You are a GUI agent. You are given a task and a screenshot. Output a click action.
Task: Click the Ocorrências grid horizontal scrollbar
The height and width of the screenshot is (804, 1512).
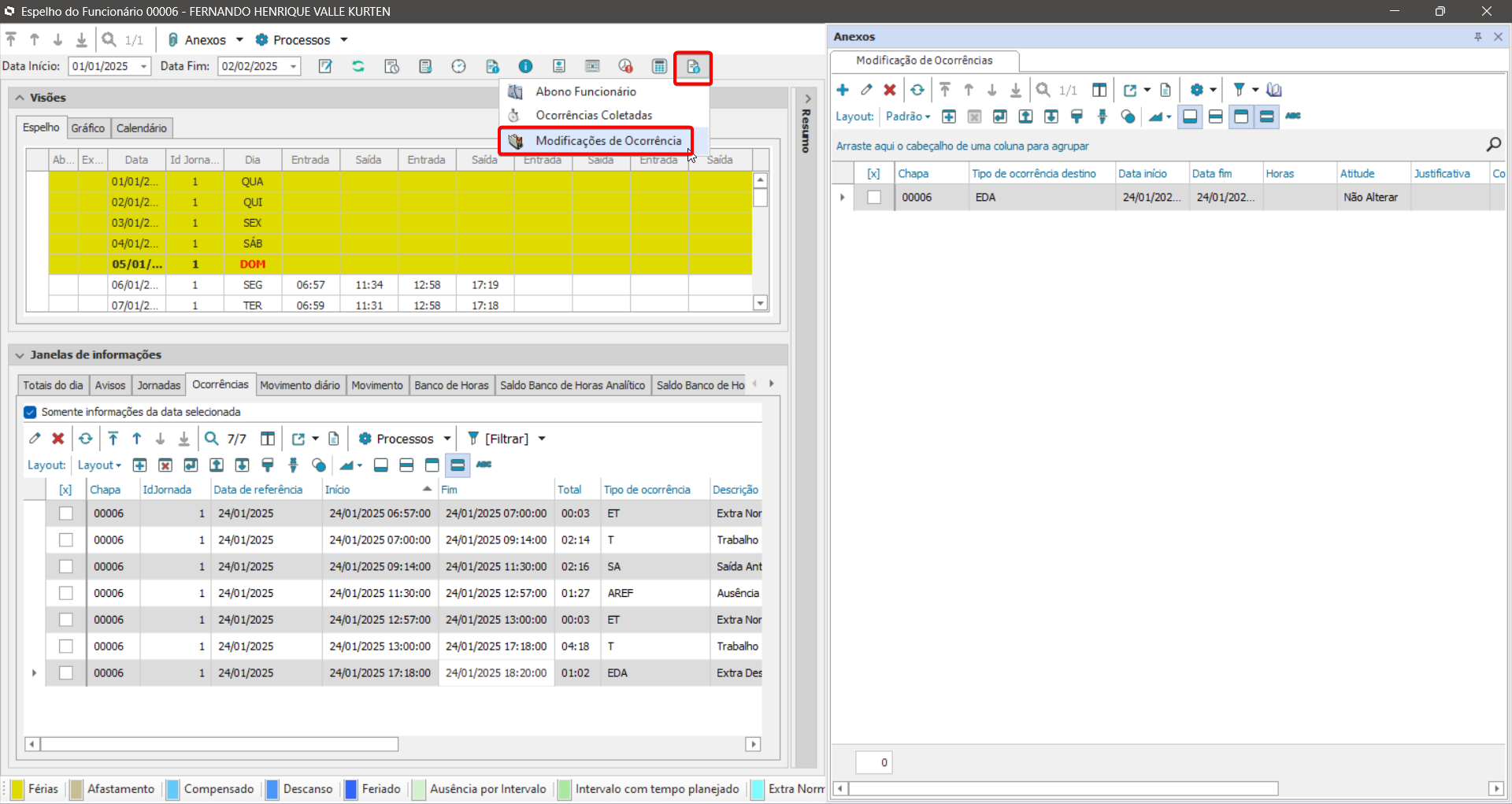point(220,744)
